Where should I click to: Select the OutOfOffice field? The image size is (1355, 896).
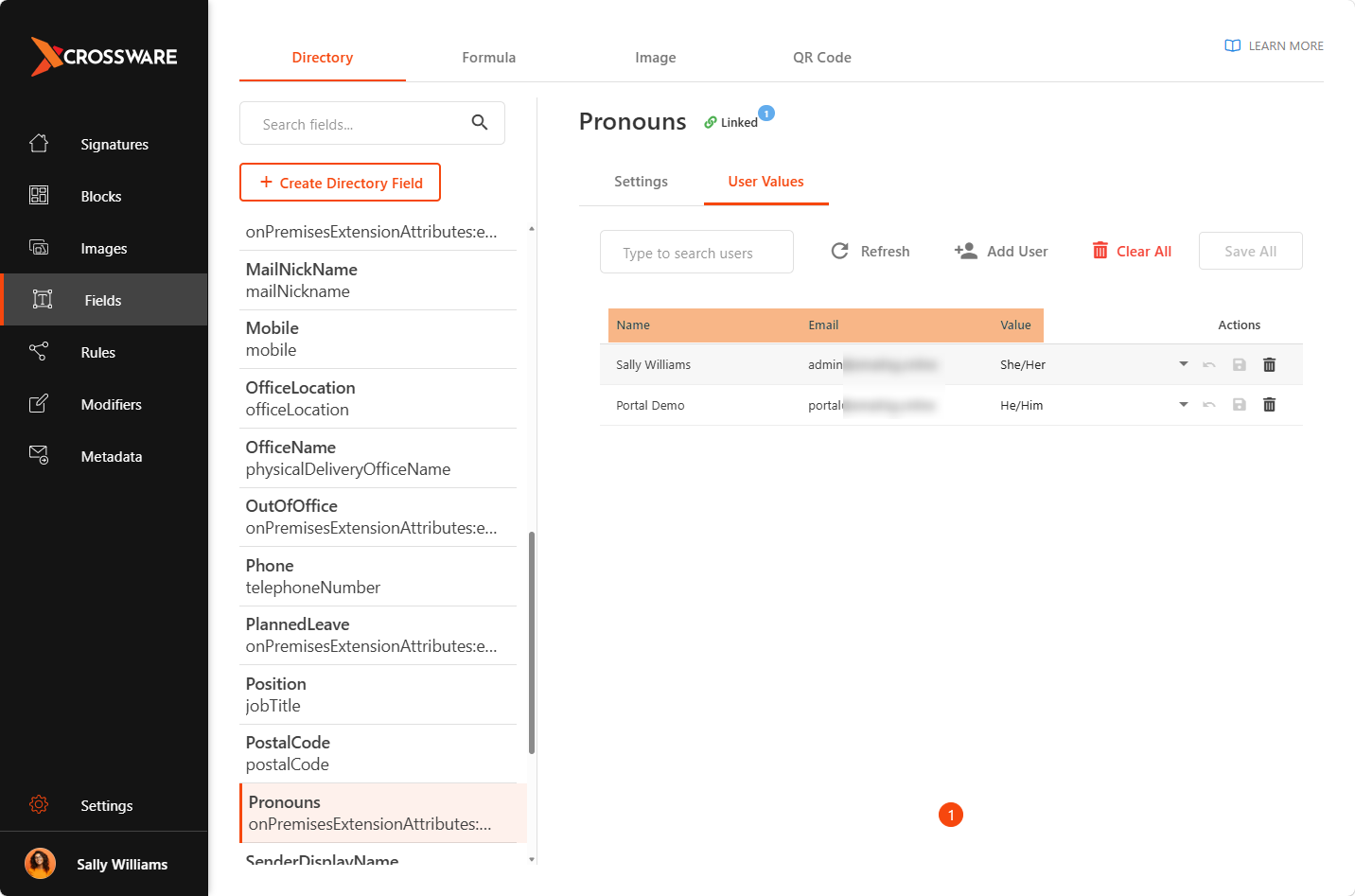click(x=378, y=517)
